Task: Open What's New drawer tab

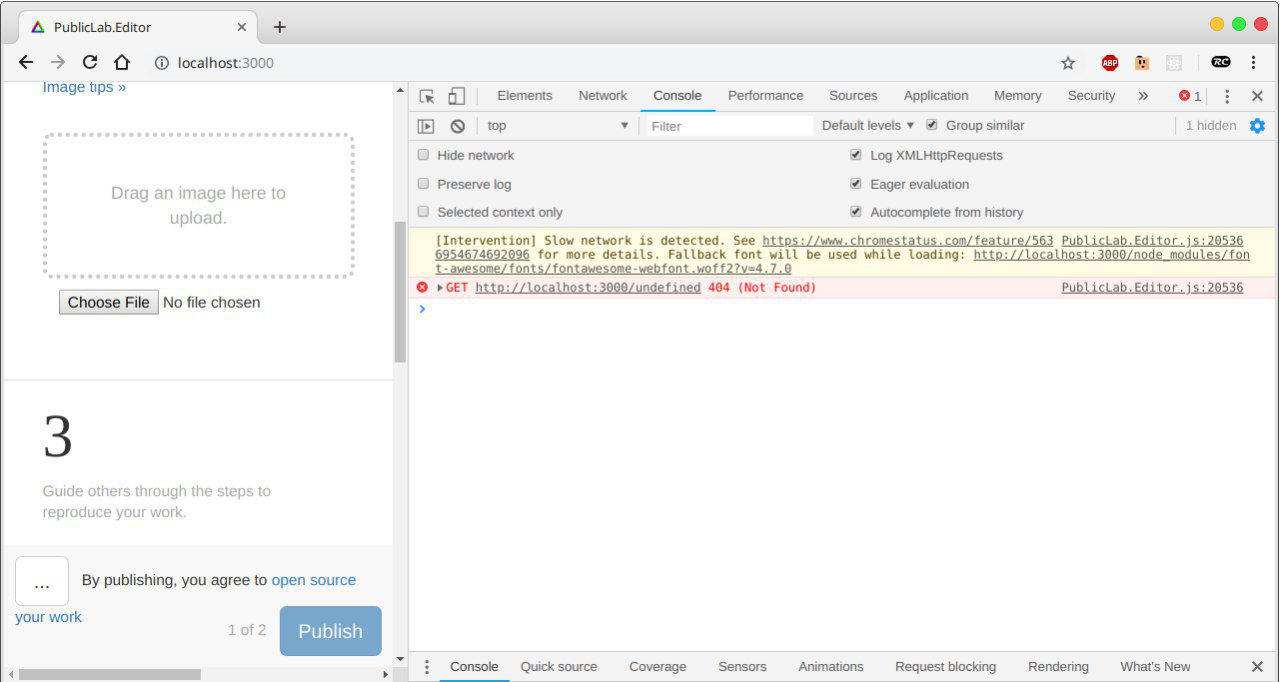Action: (x=1155, y=667)
